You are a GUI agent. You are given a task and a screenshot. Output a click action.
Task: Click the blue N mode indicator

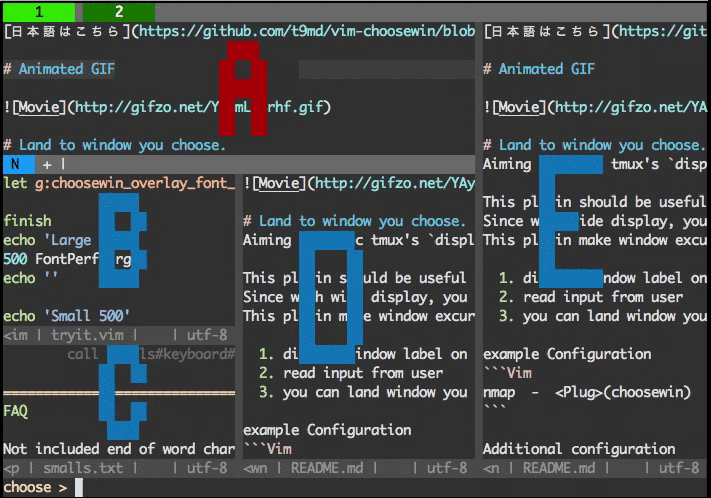click(19, 164)
